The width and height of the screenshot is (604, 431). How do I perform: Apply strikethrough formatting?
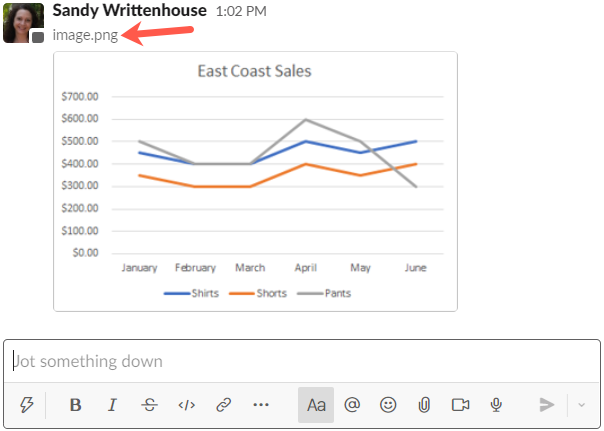pyautogui.click(x=149, y=405)
